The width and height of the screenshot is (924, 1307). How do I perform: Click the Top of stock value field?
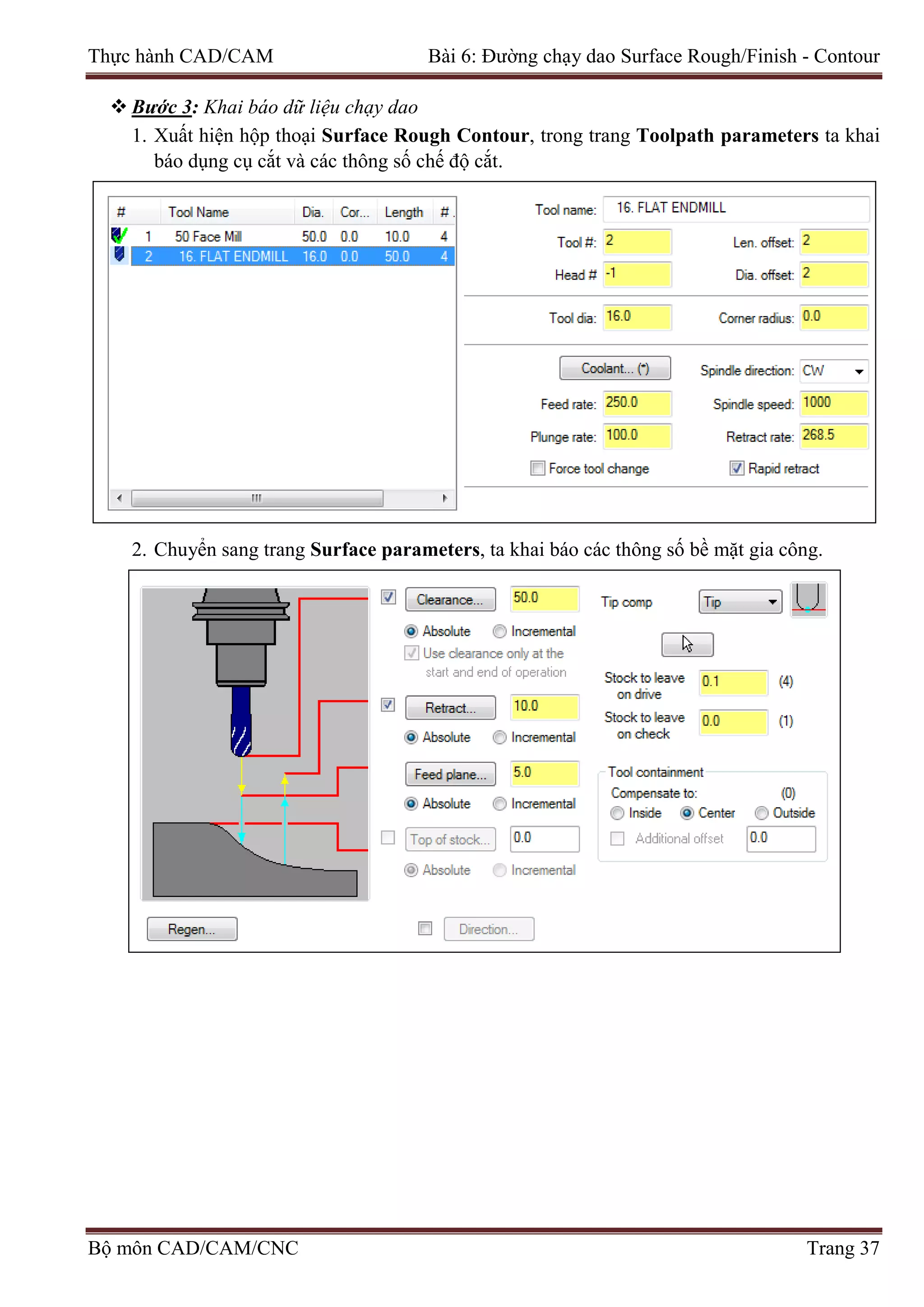tap(545, 839)
